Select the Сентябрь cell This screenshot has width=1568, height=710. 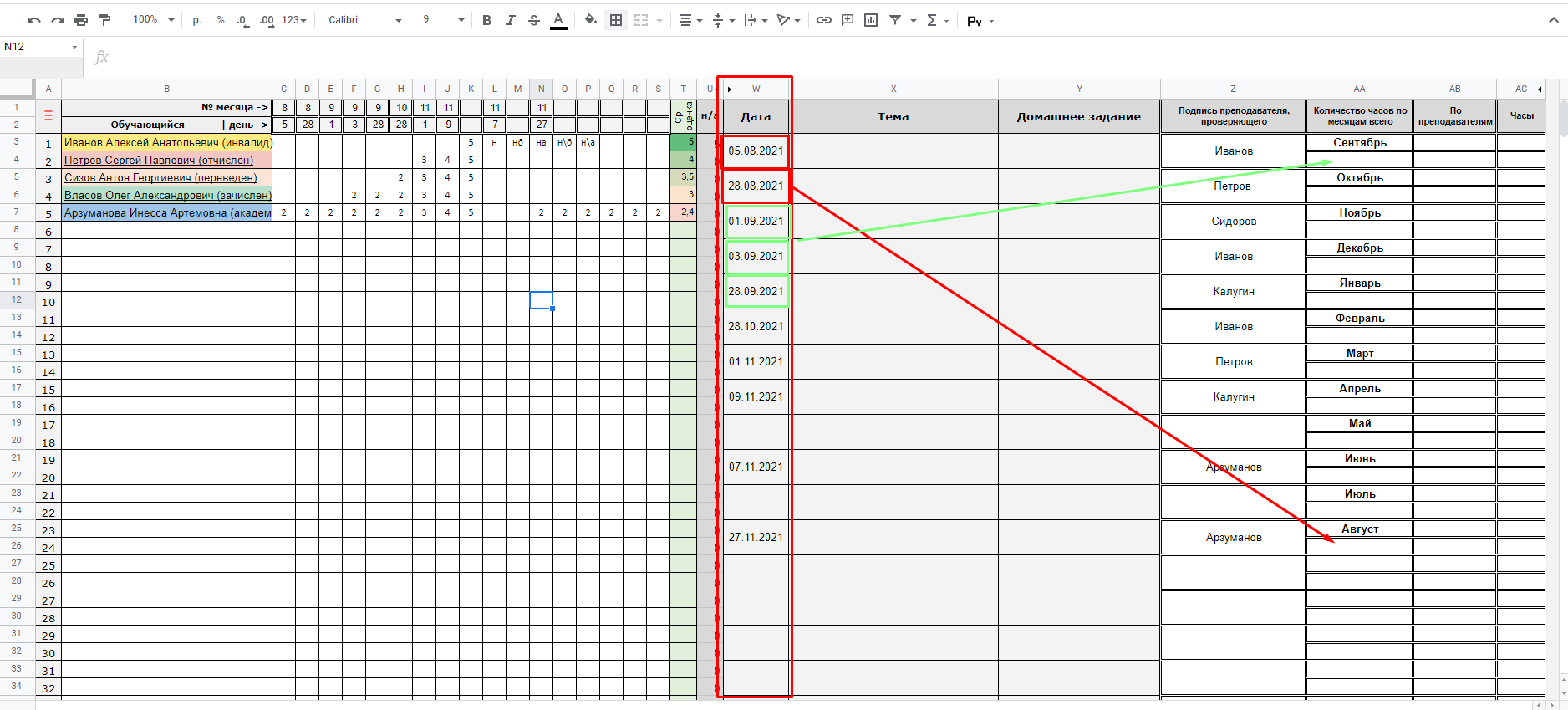(x=1360, y=142)
